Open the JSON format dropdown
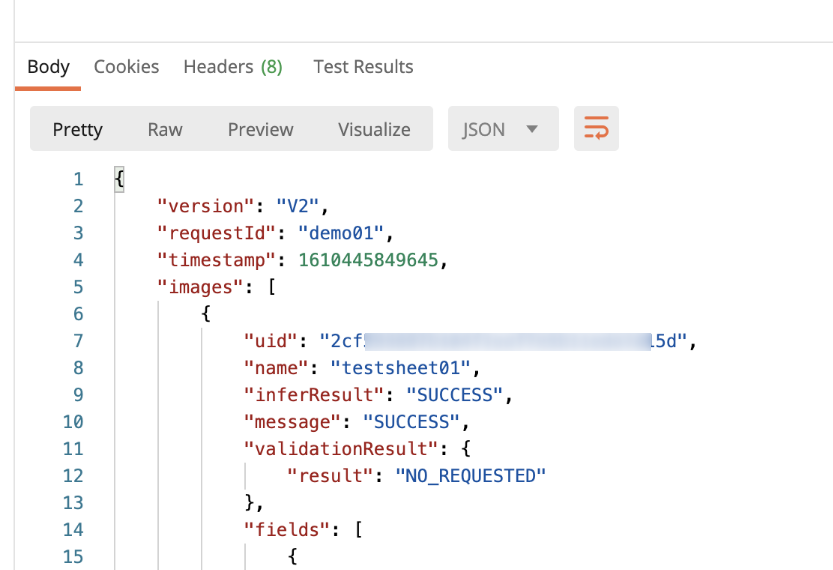The width and height of the screenshot is (833, 570). click(502, 129)
